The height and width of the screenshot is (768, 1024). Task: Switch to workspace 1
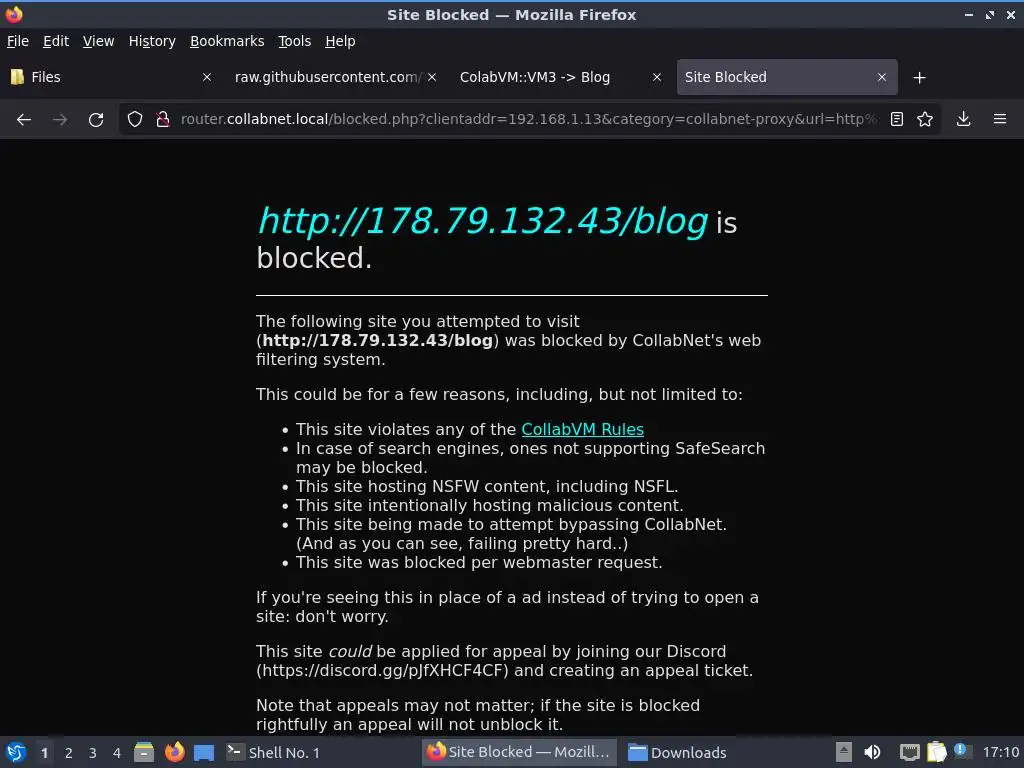click(44, 753)
